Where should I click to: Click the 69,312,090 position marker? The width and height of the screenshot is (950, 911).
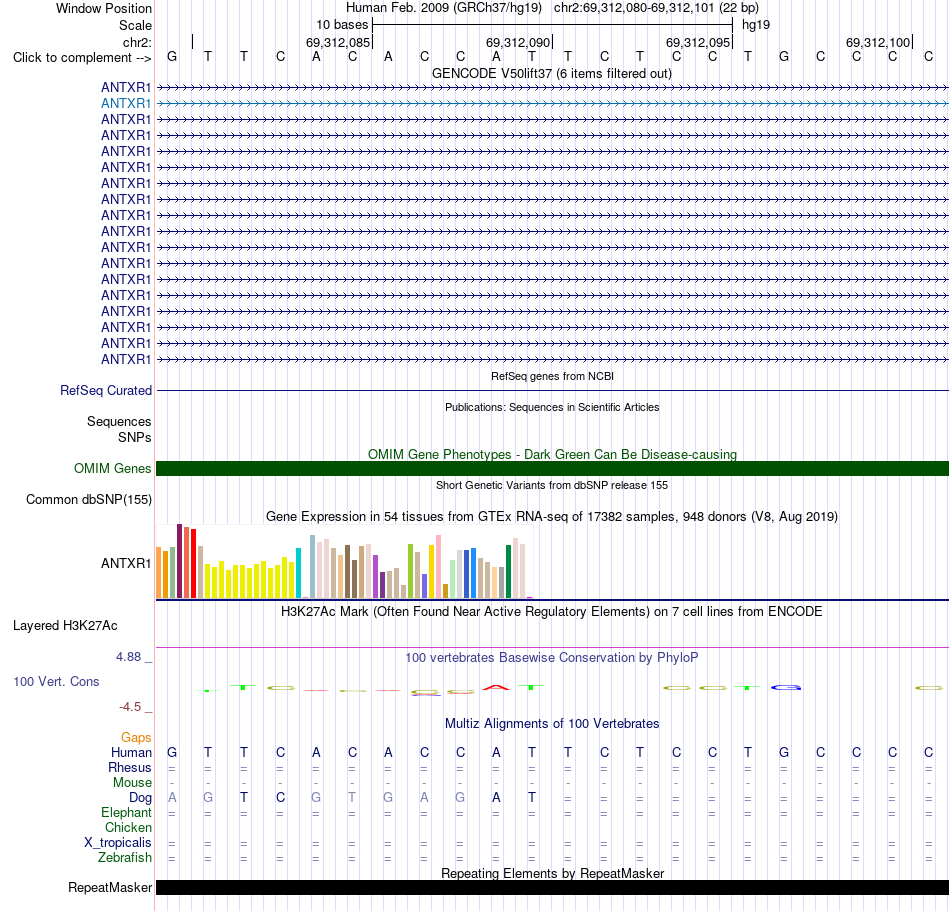coord(517,42)
